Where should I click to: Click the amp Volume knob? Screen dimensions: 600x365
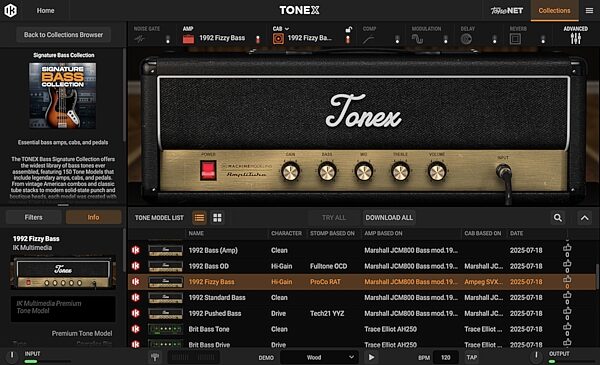pos(437,172)
